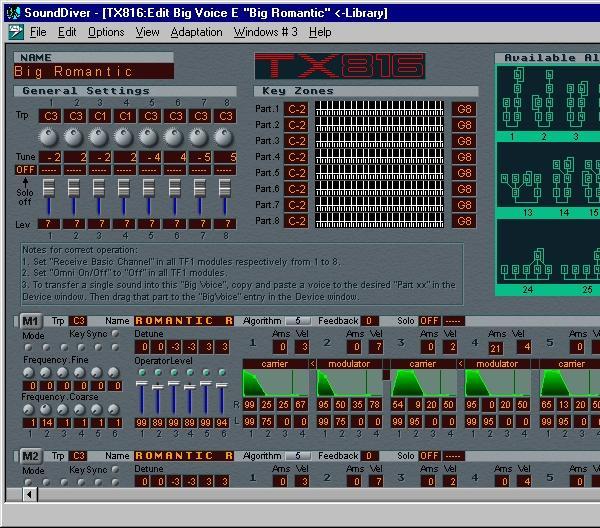Toggle General Settings OFF solo switch
600x528 pixels.
coord(25,169)
